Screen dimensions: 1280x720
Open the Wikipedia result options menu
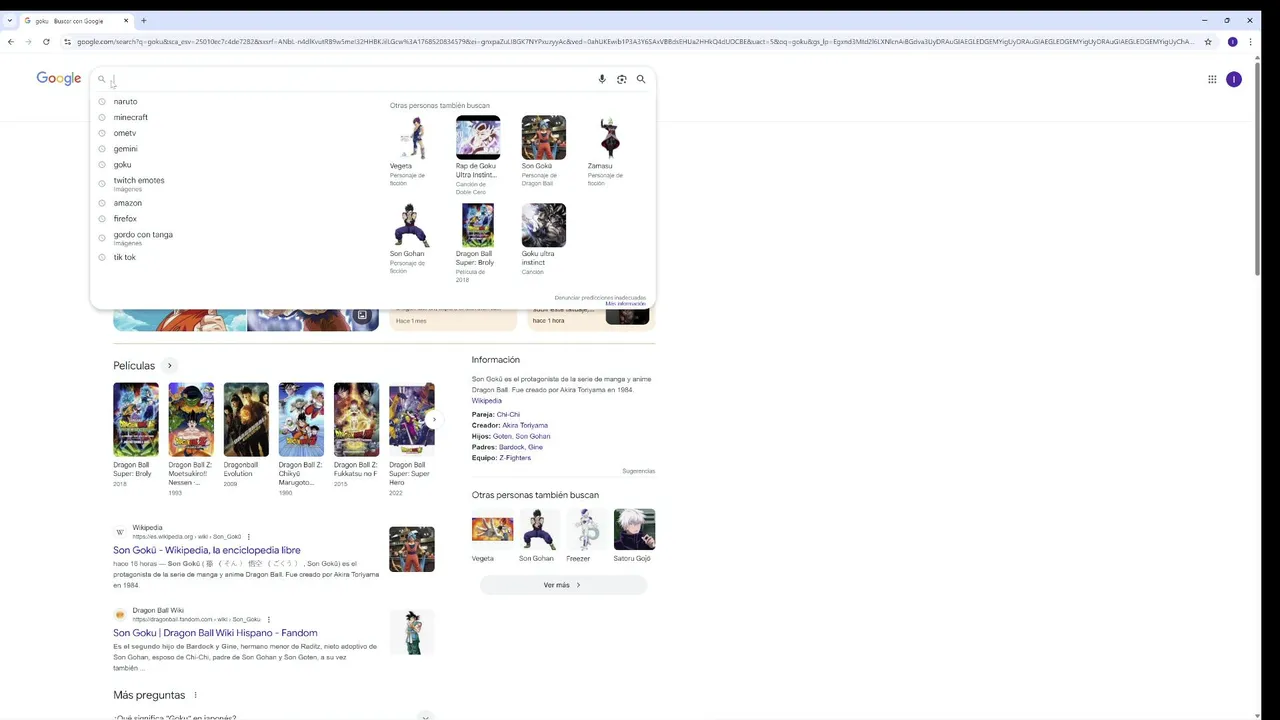[x=249, y=537]
